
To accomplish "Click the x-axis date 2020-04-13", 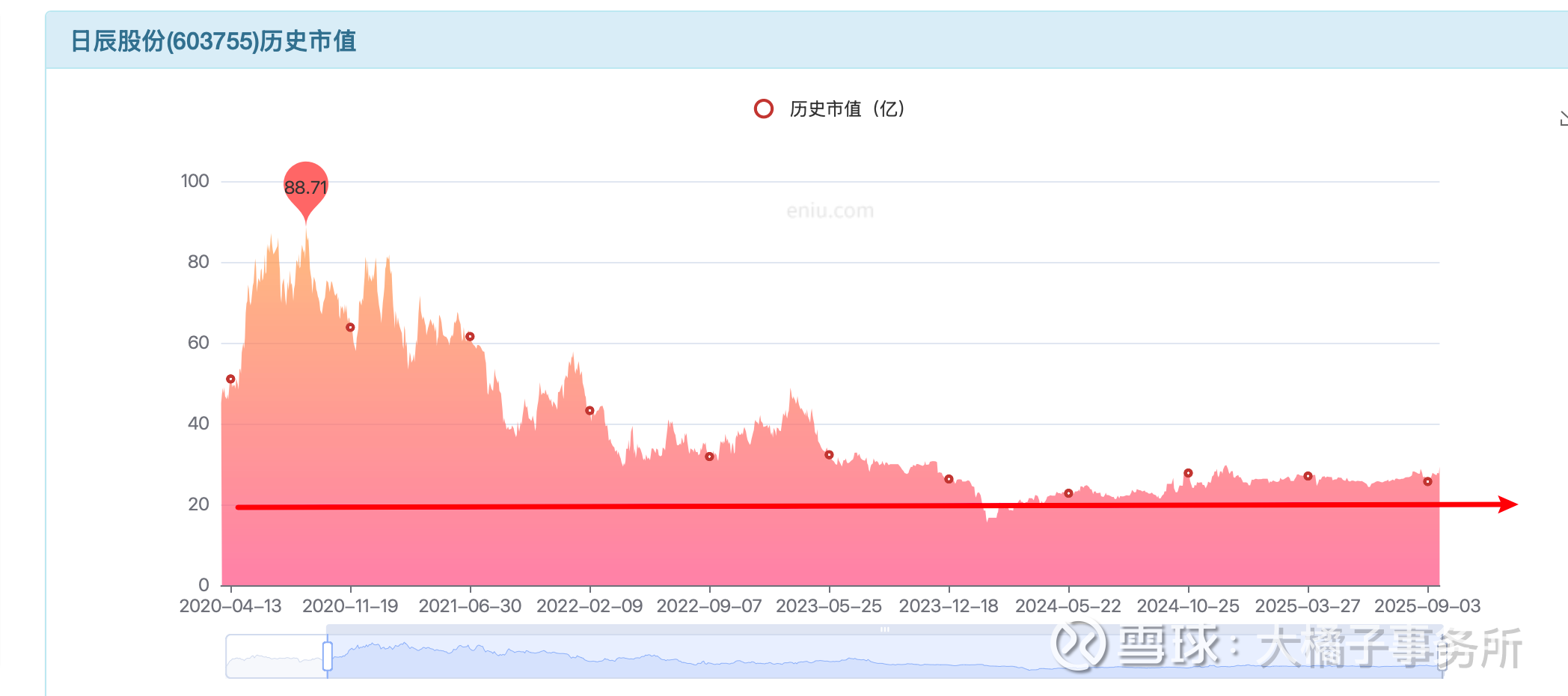I will tap(230, 606).
